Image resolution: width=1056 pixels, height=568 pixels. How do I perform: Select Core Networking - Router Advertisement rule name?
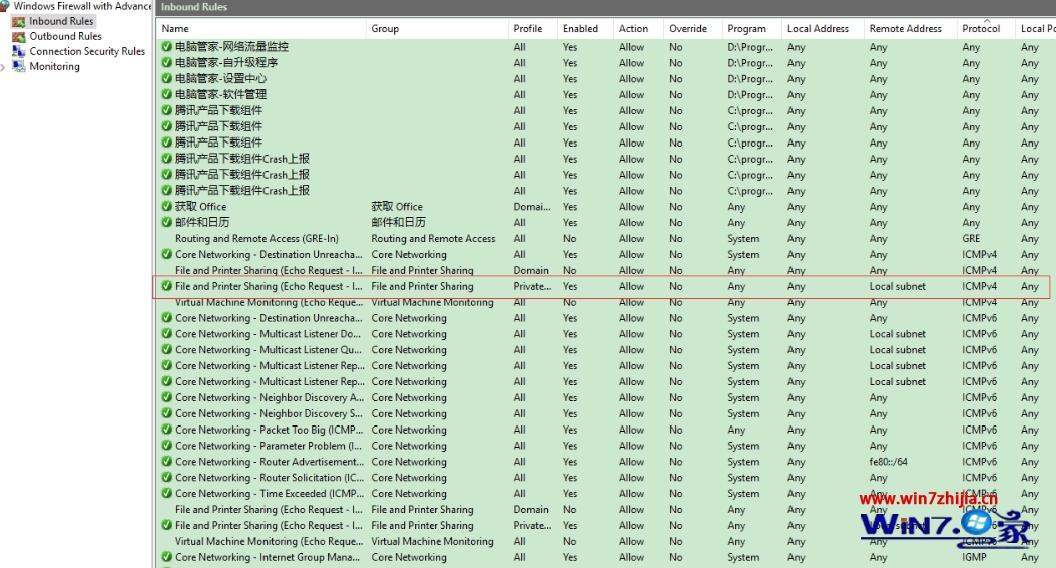(x=269, y=462)
